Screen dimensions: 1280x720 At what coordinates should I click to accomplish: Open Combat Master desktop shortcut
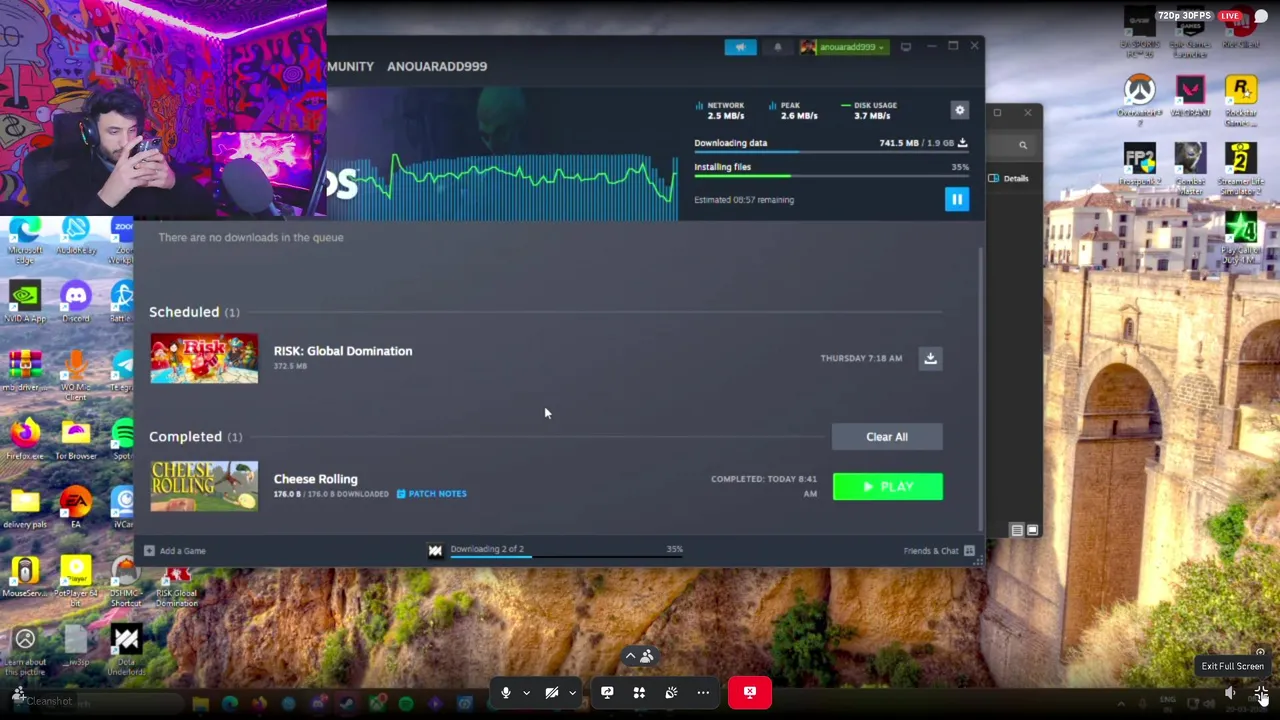click(1190, 170)
